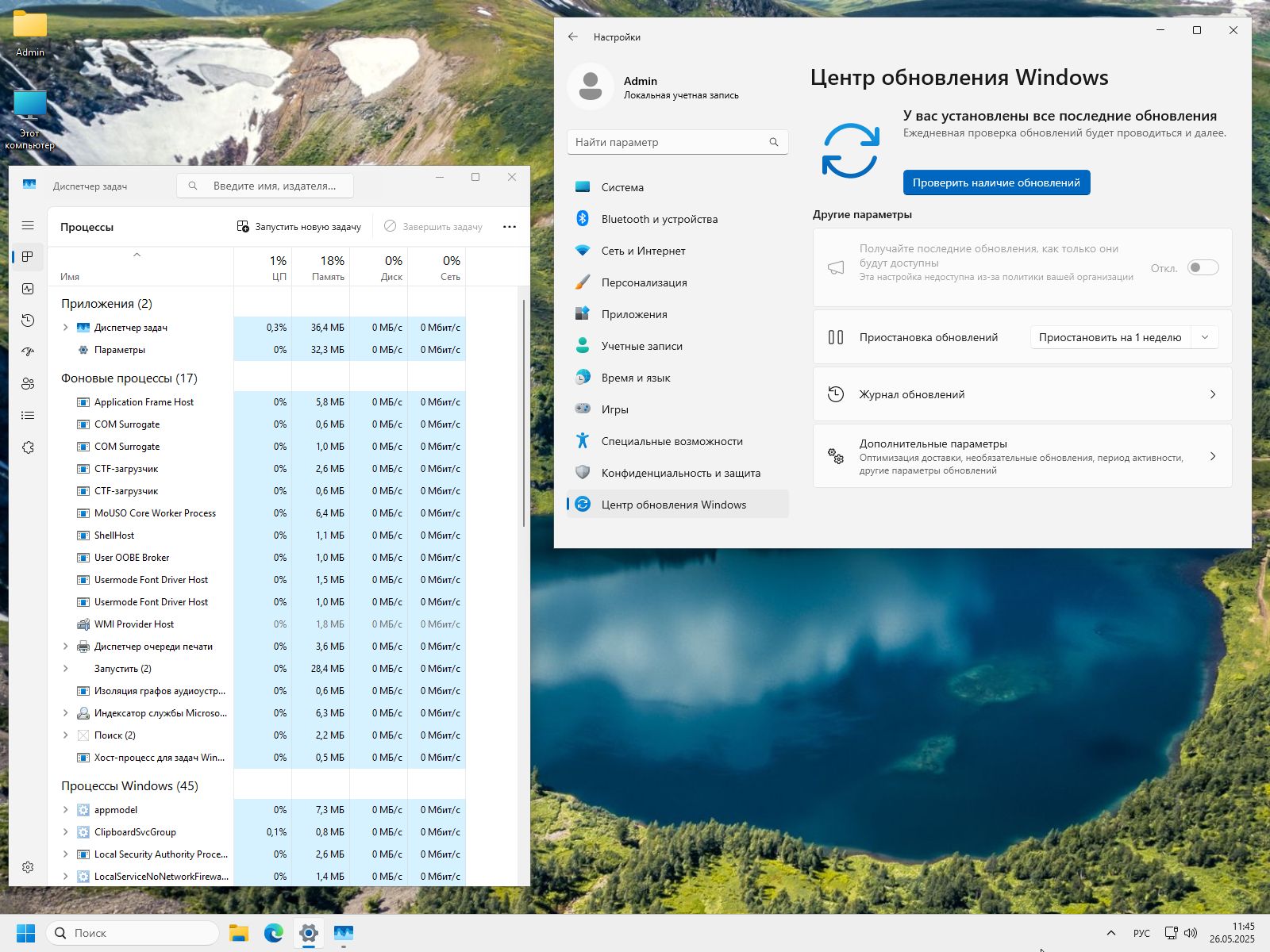Open Система settings category
The image size is (1270, 952).
tap(678, 187)
